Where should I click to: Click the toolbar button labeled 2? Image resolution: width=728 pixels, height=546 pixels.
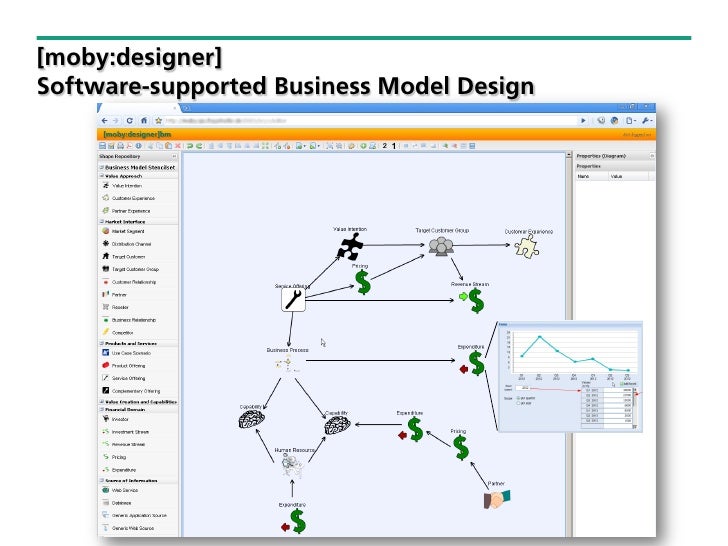(384, 146)
